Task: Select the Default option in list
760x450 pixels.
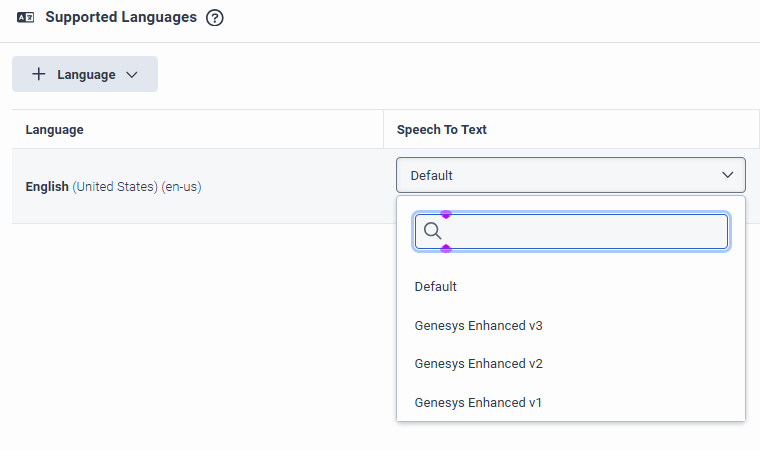Action: tap(436, 286)
